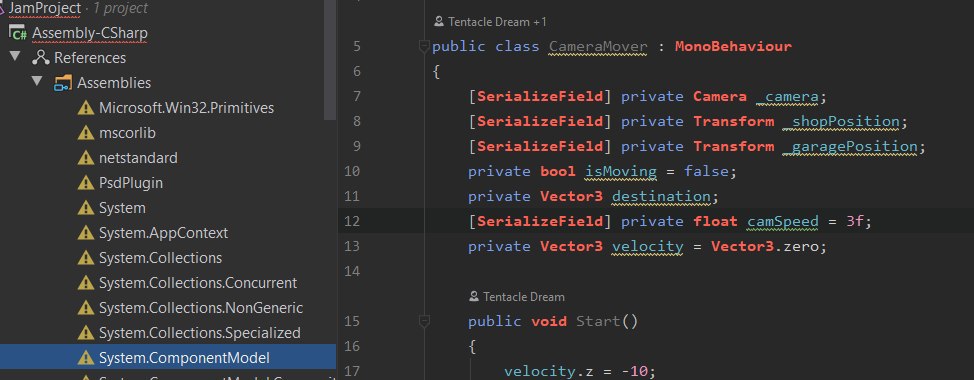This screenshot has height=380, width=974.
Task: Select PsdPlugin assembly reference
Action: (130, 183)
